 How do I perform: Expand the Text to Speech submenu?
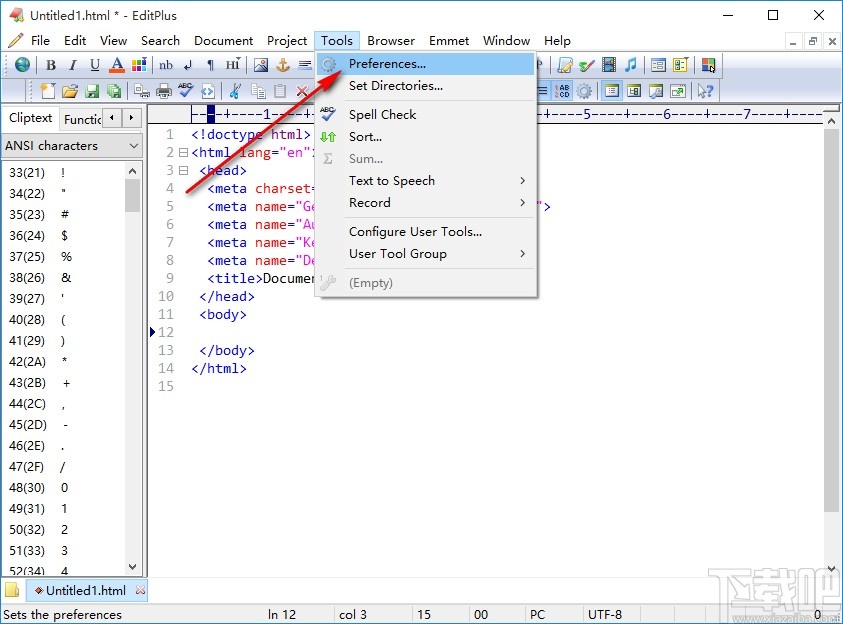[425, 181]
